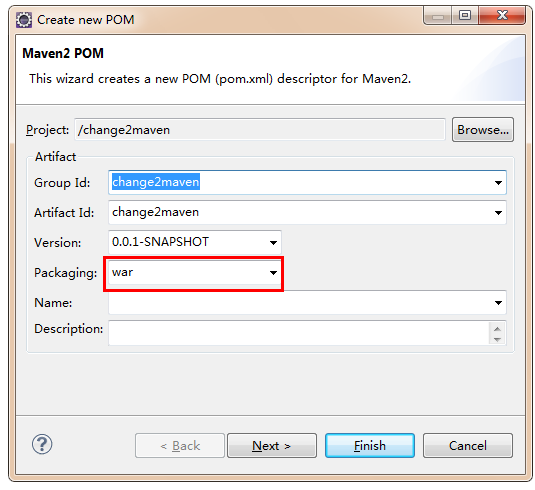Click the Artifact group label

click(56, 157)
